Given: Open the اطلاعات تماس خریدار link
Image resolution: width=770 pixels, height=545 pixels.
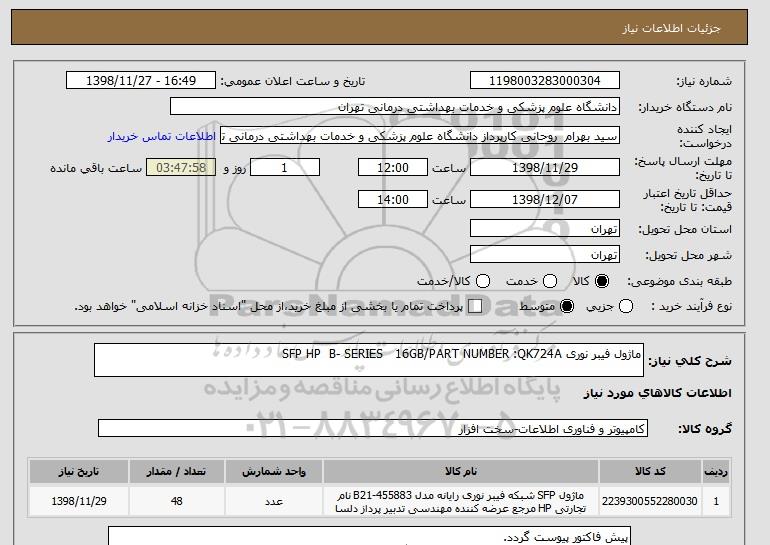Looking at the screenshot, I should (162, 136).
